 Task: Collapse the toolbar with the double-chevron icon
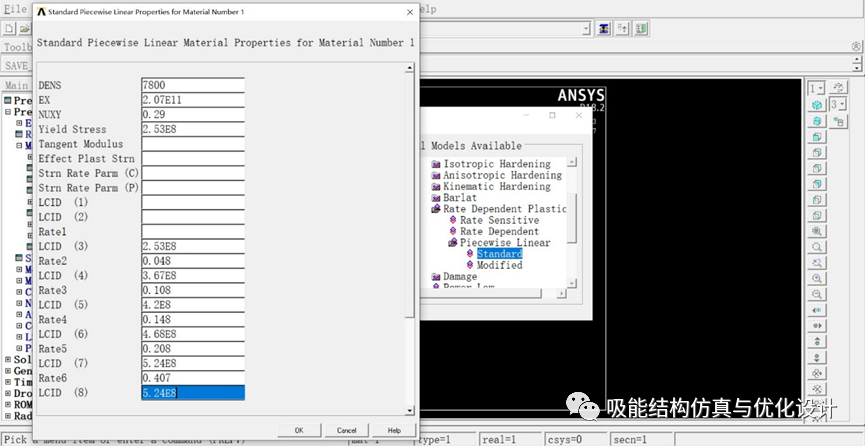point(856,46)
